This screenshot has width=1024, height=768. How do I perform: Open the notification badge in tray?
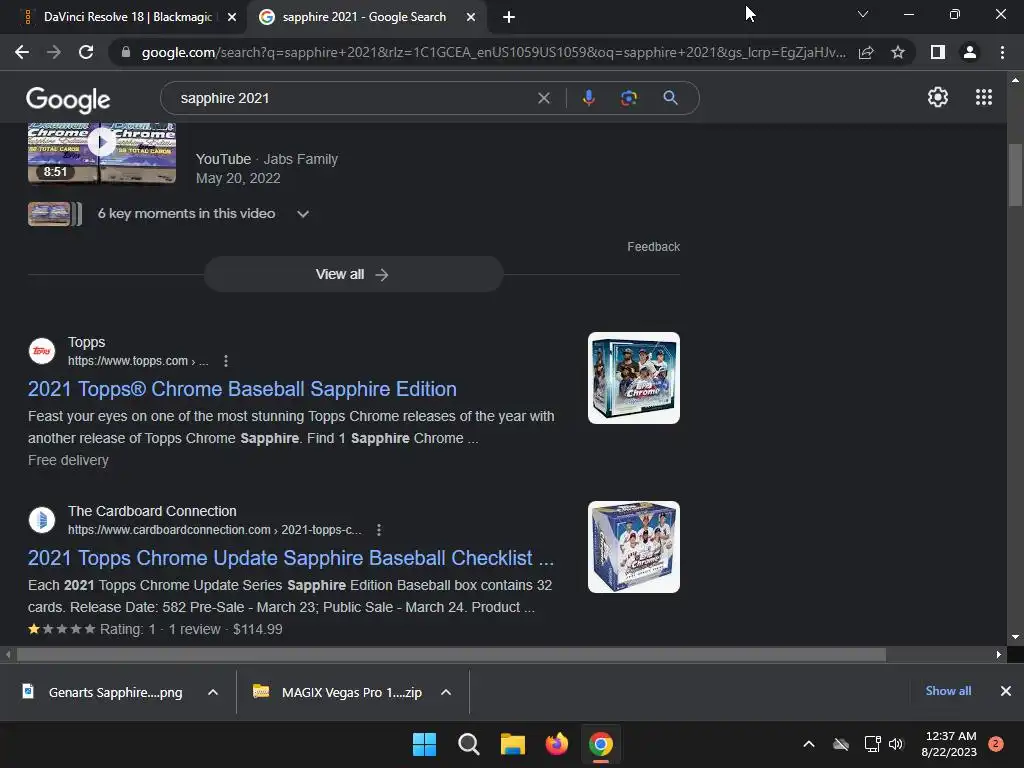coord(995,744)
